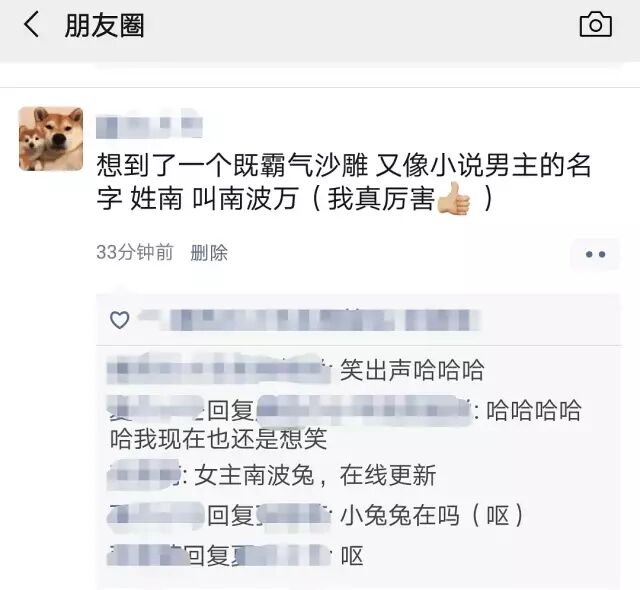Tap the reply 小兔兔在吗（呕）
This screenshot has width=640, height=590.
(x=432, y=515)
